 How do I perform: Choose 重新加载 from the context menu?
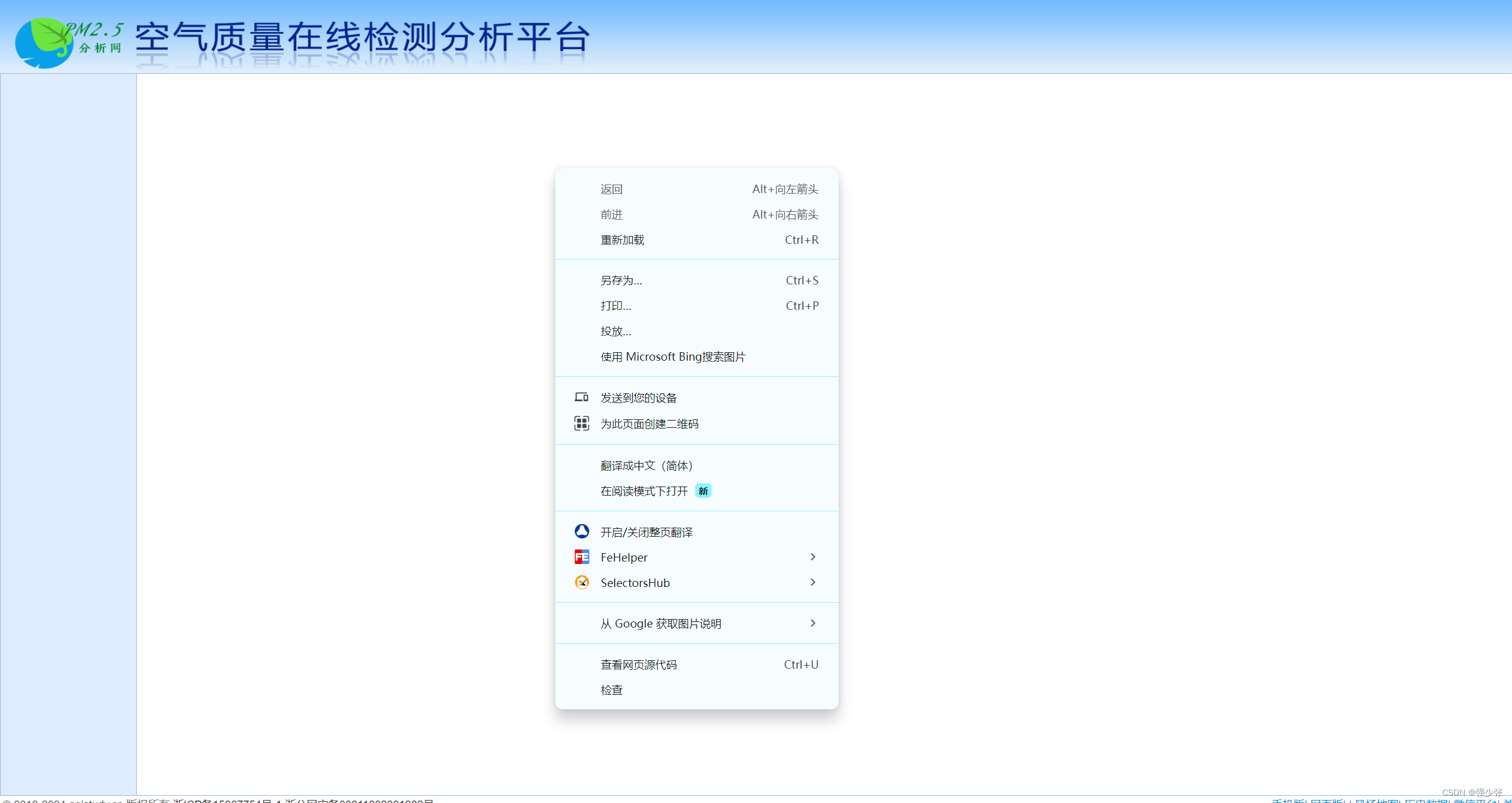622,240
